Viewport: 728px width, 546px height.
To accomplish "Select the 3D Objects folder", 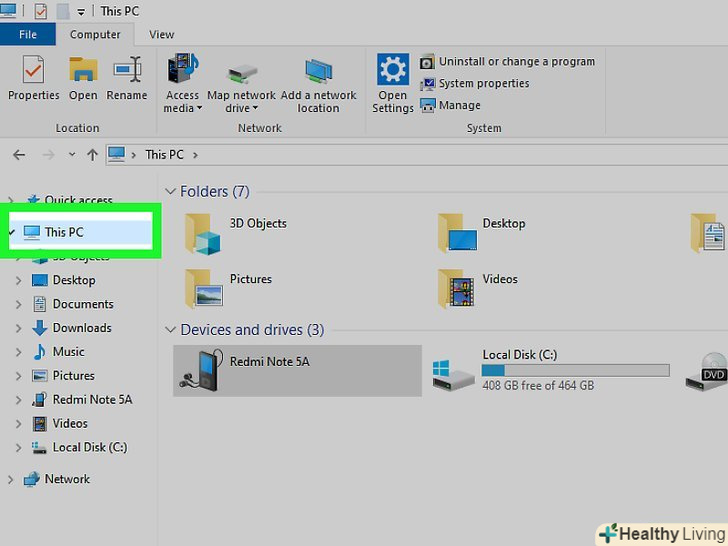I will pyautogui.click(x=237, y=234).
